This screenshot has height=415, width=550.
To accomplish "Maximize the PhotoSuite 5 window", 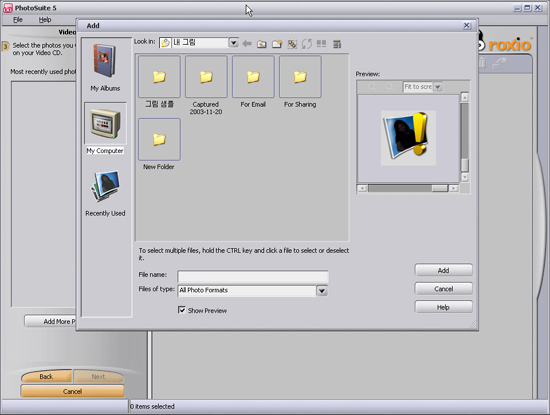I will click(527, 8).
